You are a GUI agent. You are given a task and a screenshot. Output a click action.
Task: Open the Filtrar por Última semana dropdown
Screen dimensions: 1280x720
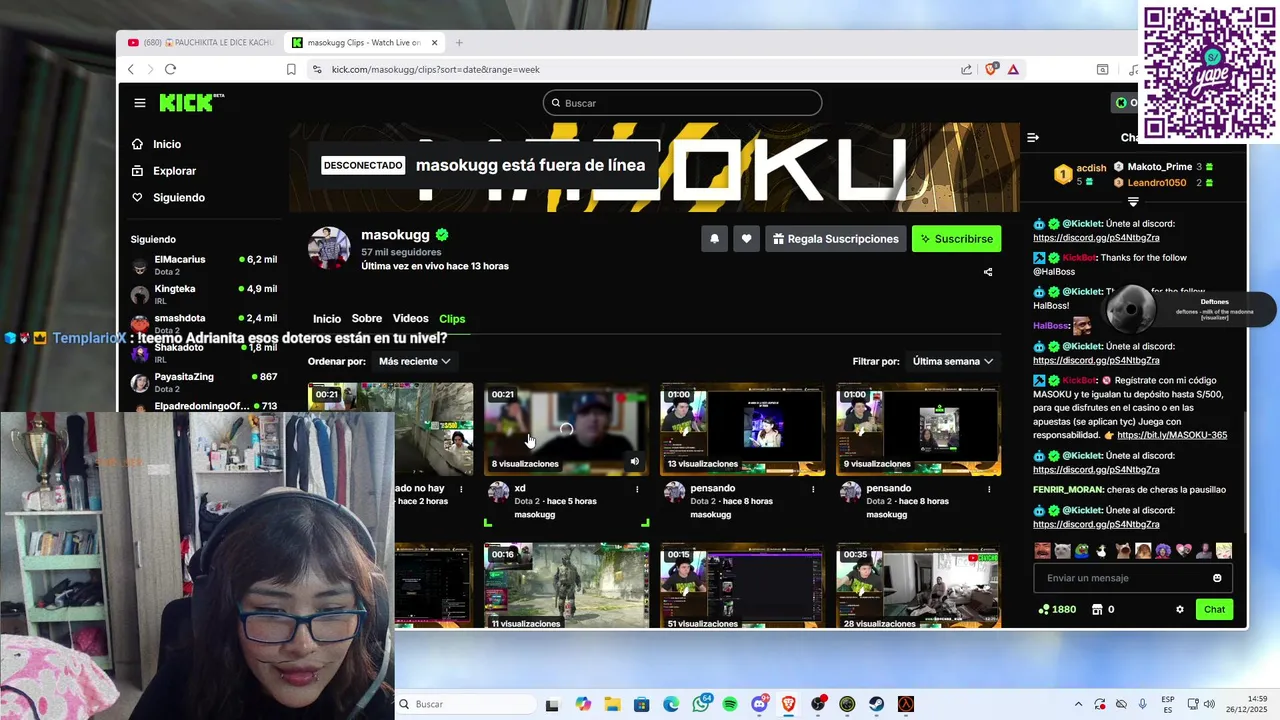(953, 361)
